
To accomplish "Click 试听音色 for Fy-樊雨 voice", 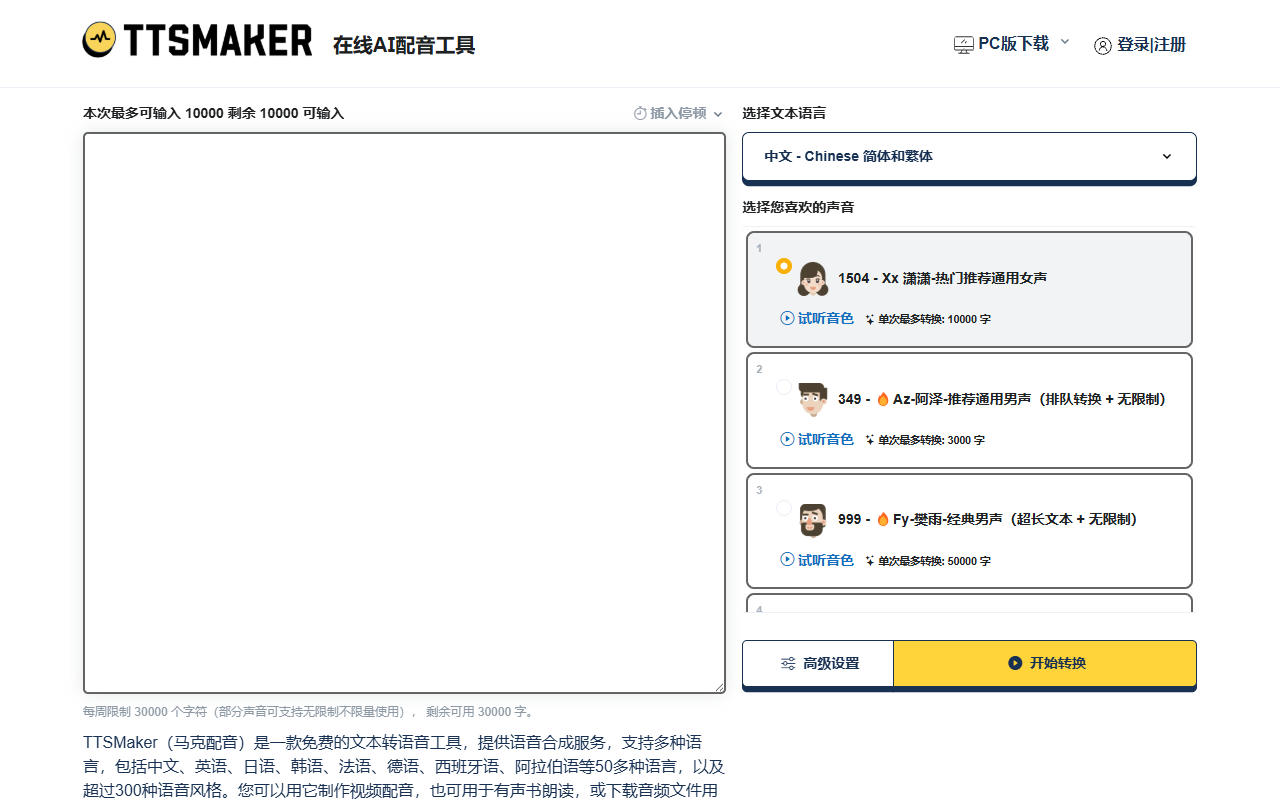I will click(826, 560).
